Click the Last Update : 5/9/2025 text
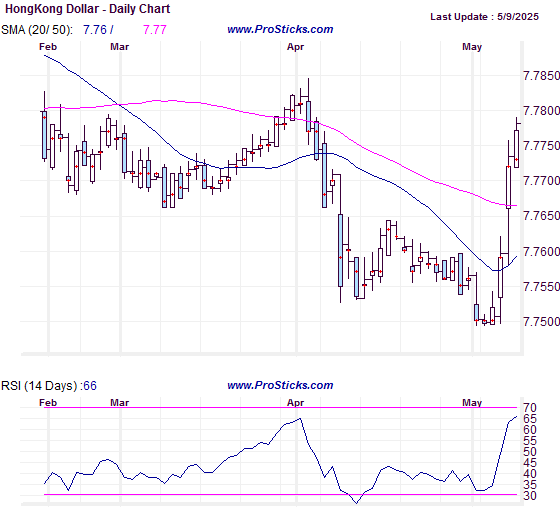Viewport: 560px width, 525px height. (484, 17)
